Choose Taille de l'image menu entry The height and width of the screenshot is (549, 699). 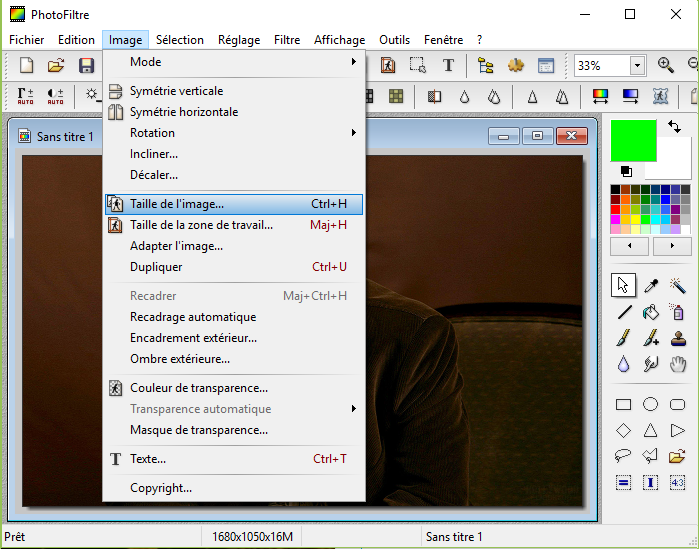pos(234,204)
